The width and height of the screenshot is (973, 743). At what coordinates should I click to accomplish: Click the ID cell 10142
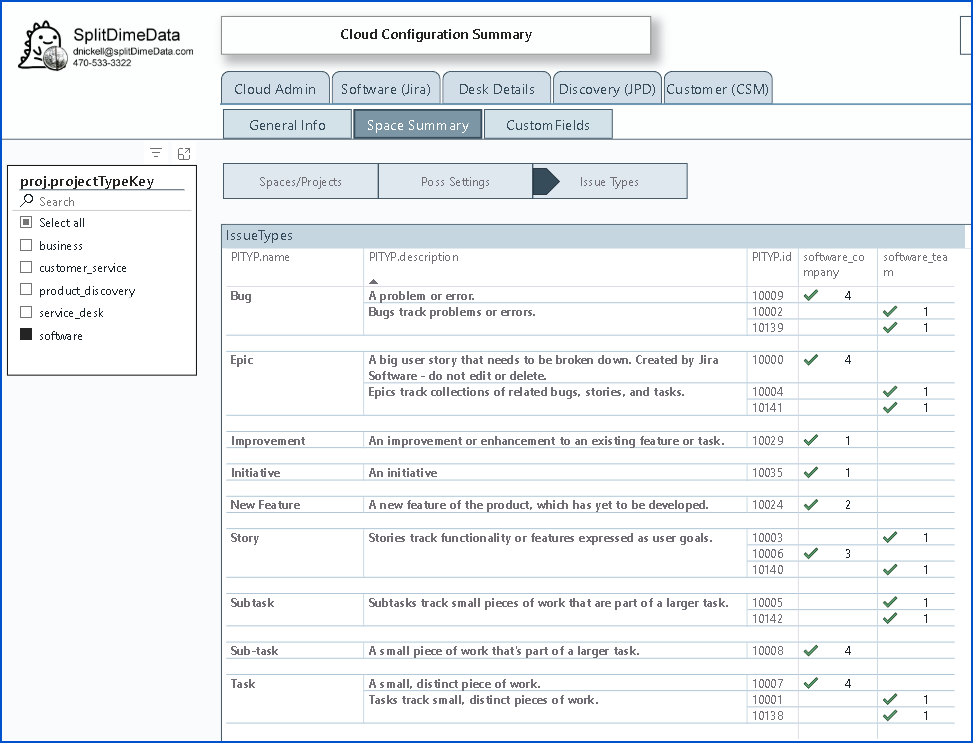click(768, 618)
